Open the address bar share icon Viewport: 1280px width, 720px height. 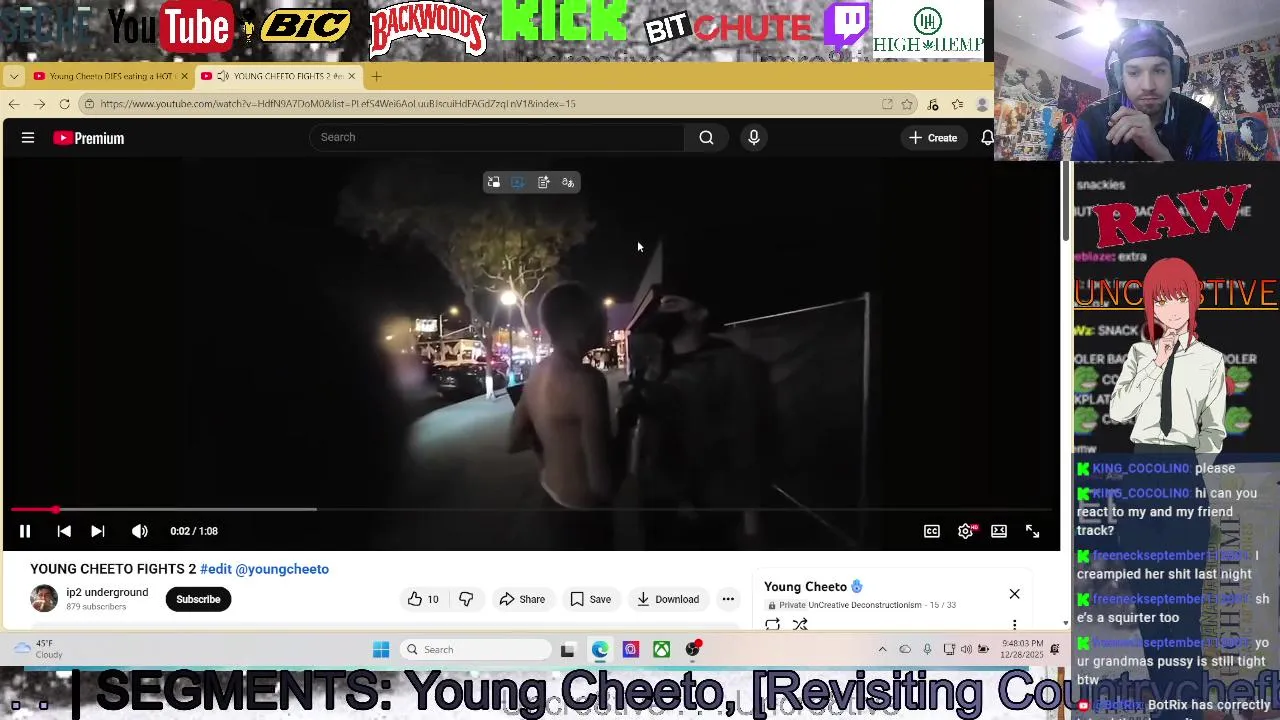tap(887, 104)
